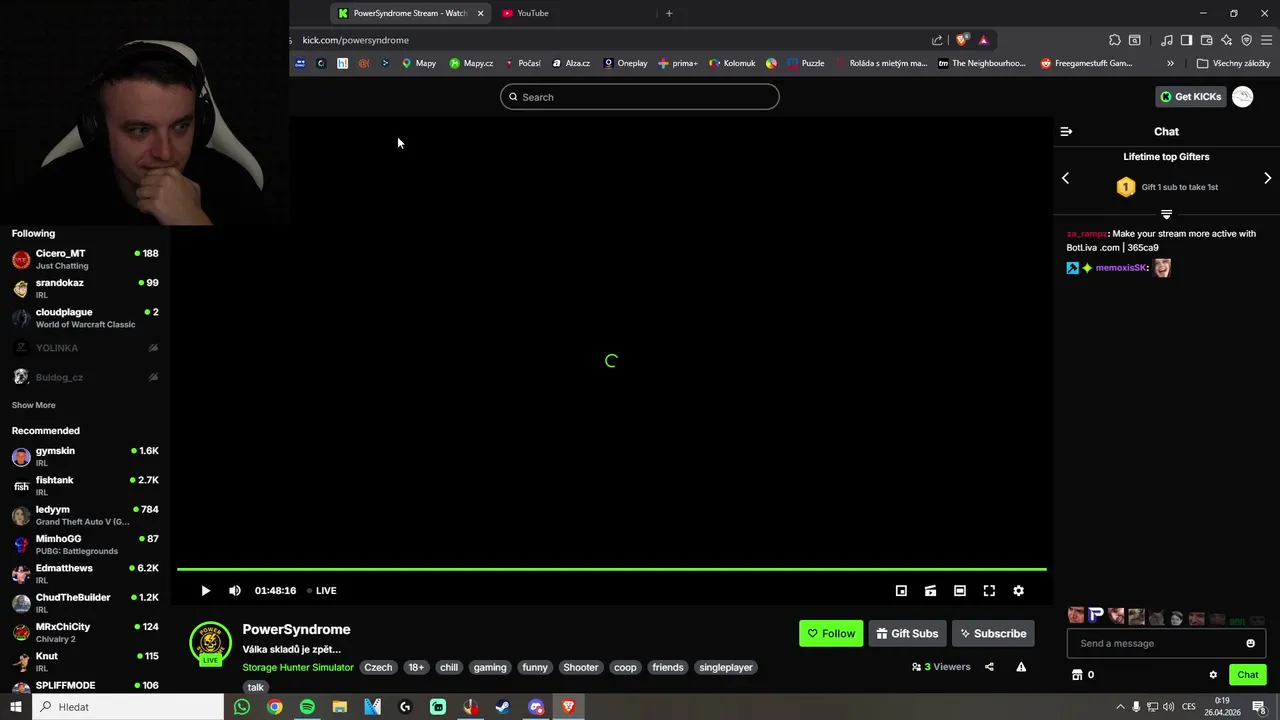Open fishtank recommended channel
This screenshot has height=720, width=1280.
[85, 486]
